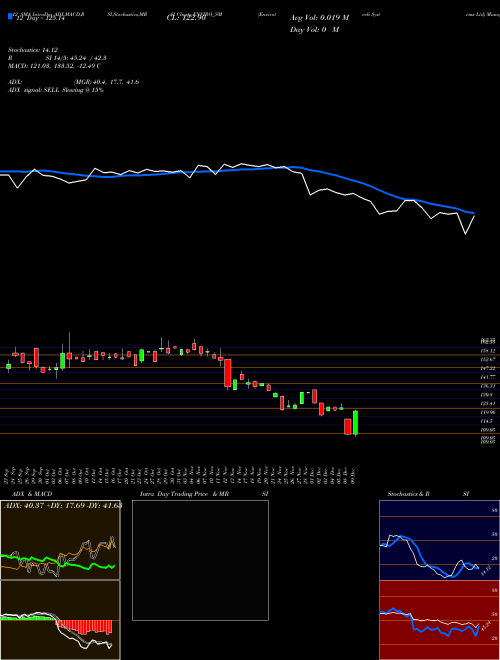Click the '45.24' value on RSI chart
500x660 pixels.
[x=486, y=626]
